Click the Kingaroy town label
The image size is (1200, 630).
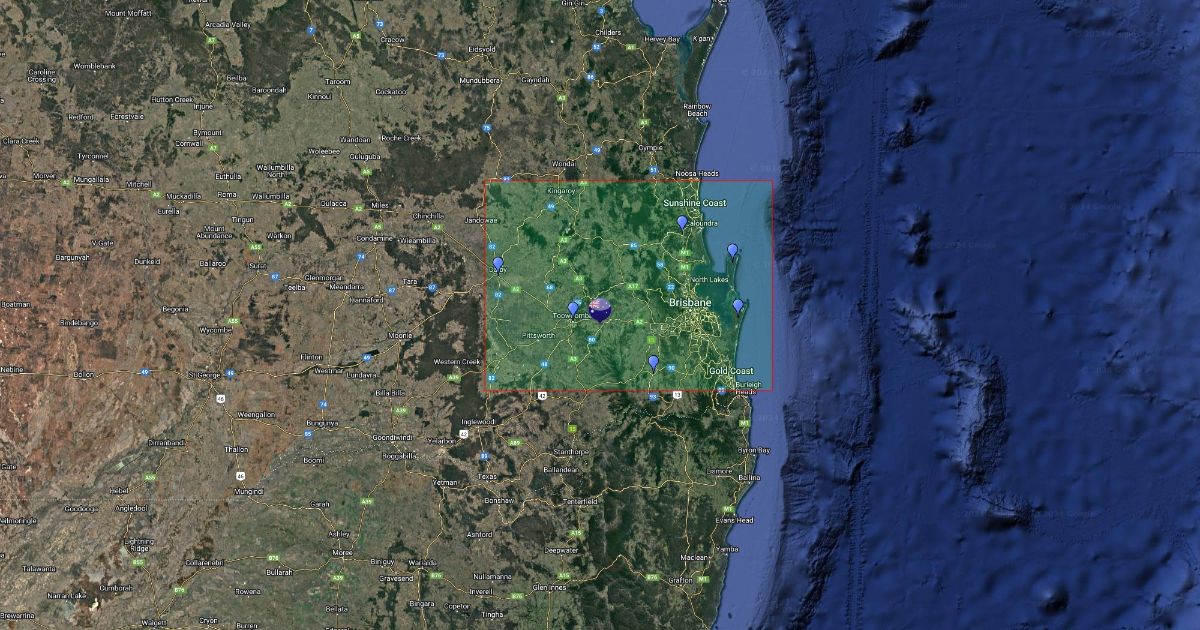(x=562, y=190)
